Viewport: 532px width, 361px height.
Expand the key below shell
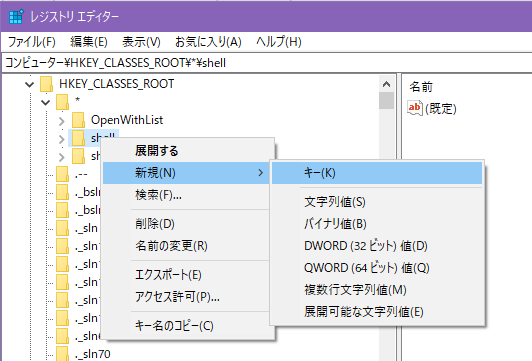(x=61, y=157)
